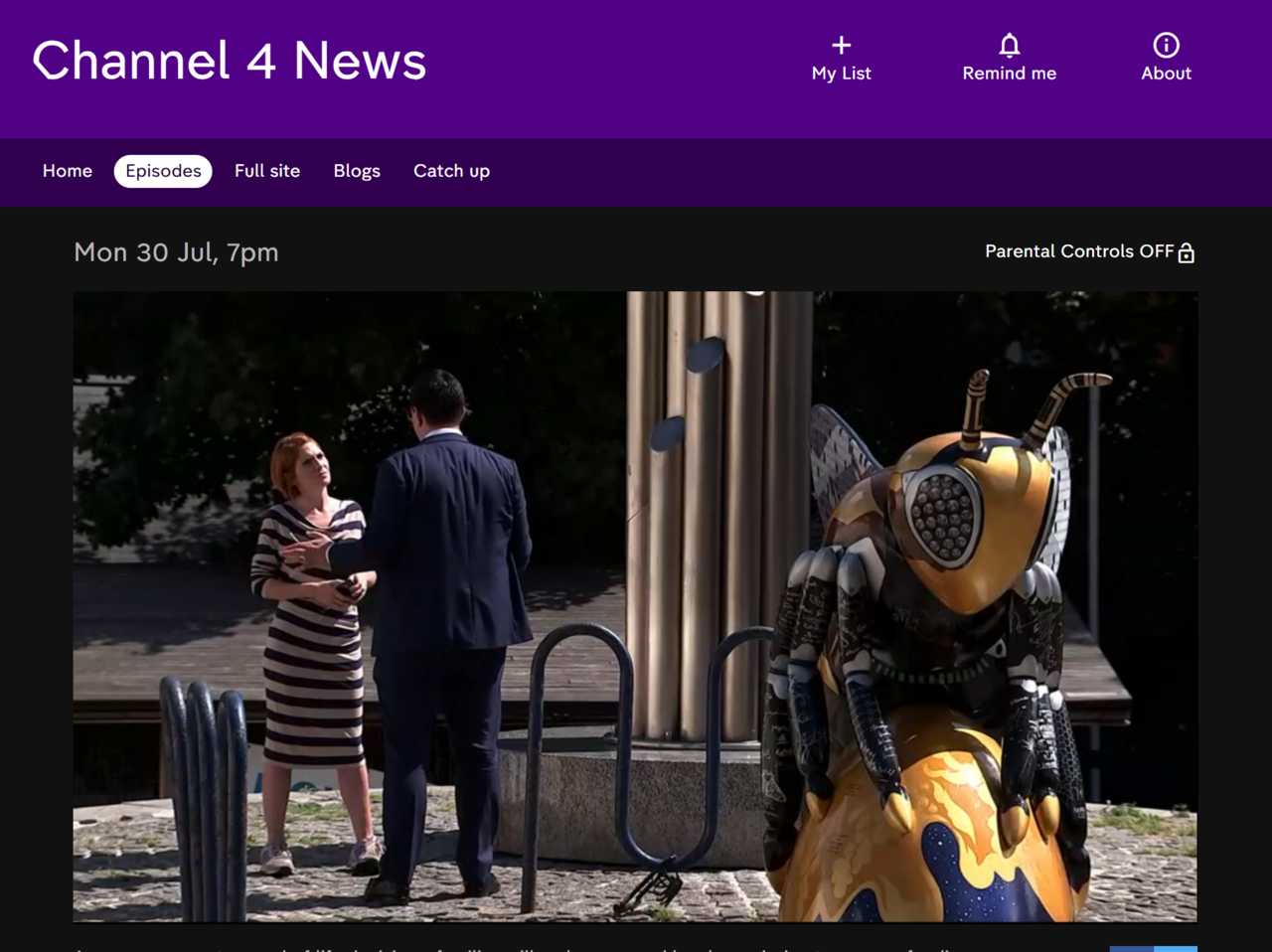Click the Parental Controls padlock icon

[1186, 253]
